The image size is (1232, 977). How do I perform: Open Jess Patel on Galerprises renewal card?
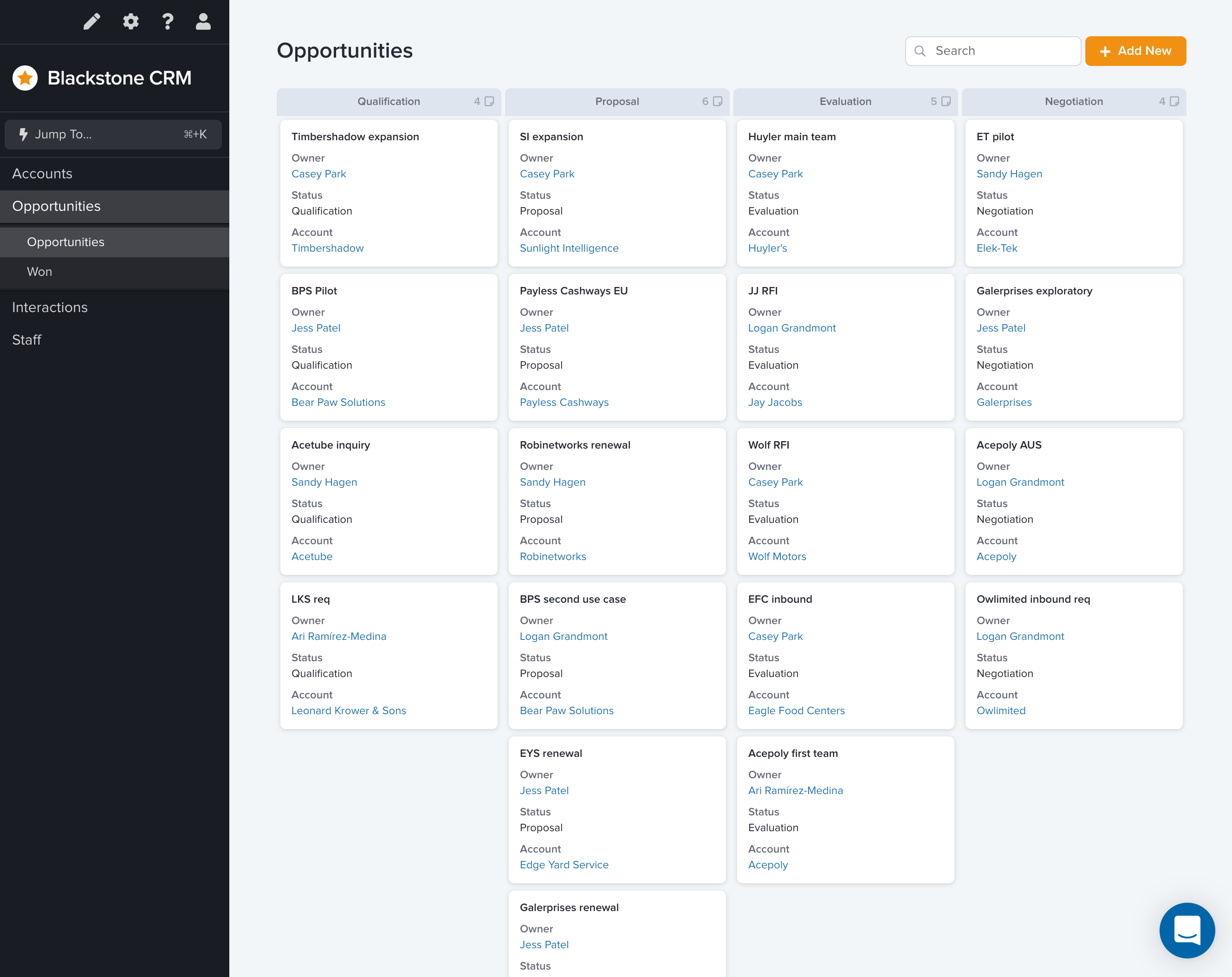point(544,945)
